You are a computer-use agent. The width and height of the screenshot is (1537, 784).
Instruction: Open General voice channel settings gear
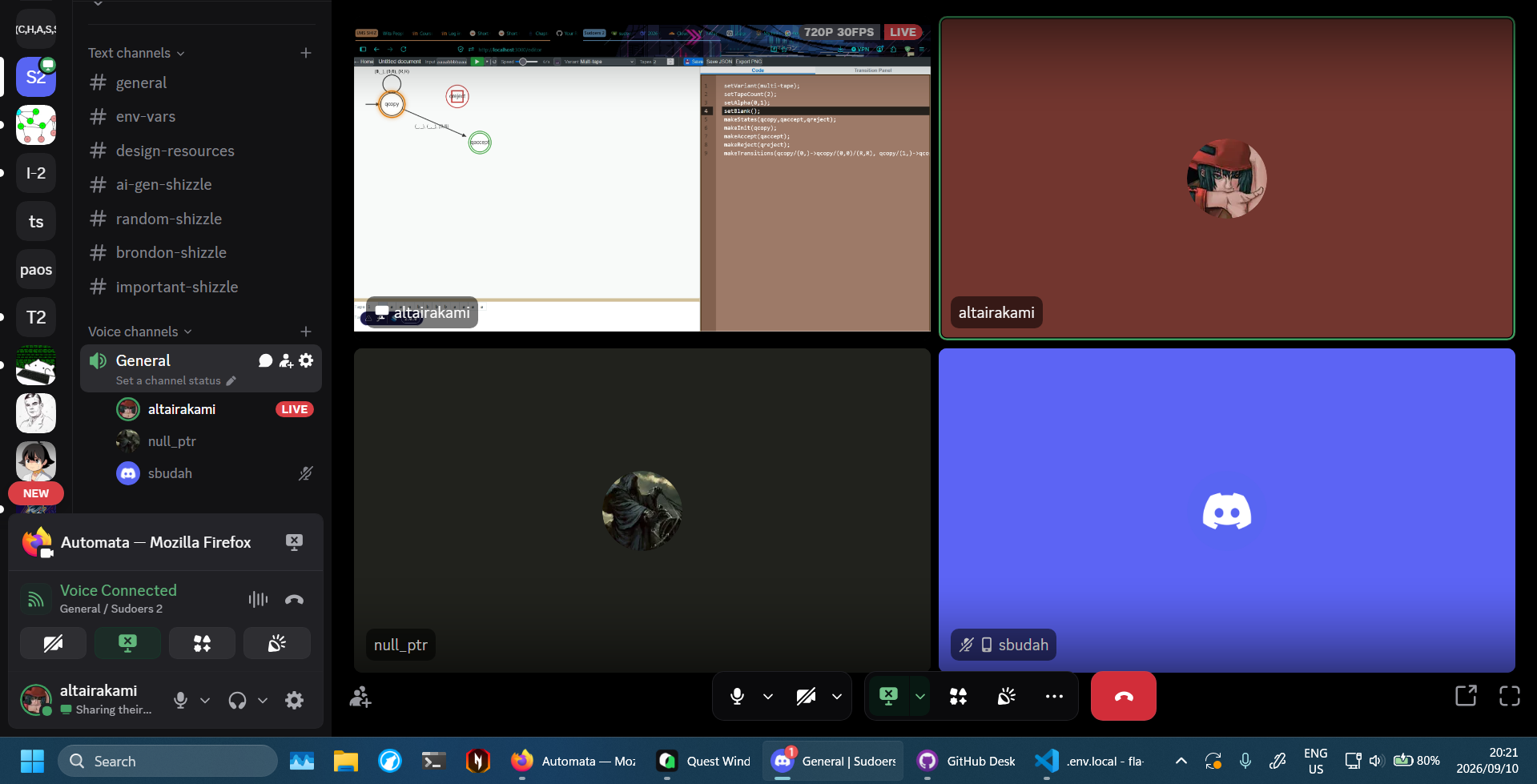(306, 360)
